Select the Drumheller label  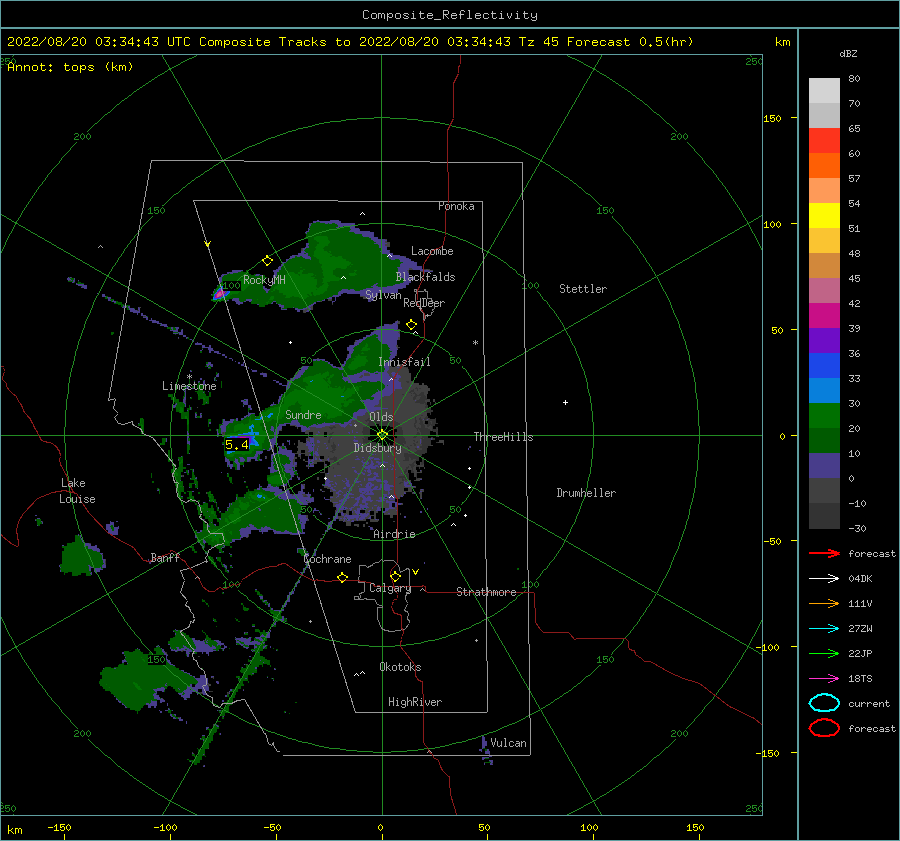586,493
